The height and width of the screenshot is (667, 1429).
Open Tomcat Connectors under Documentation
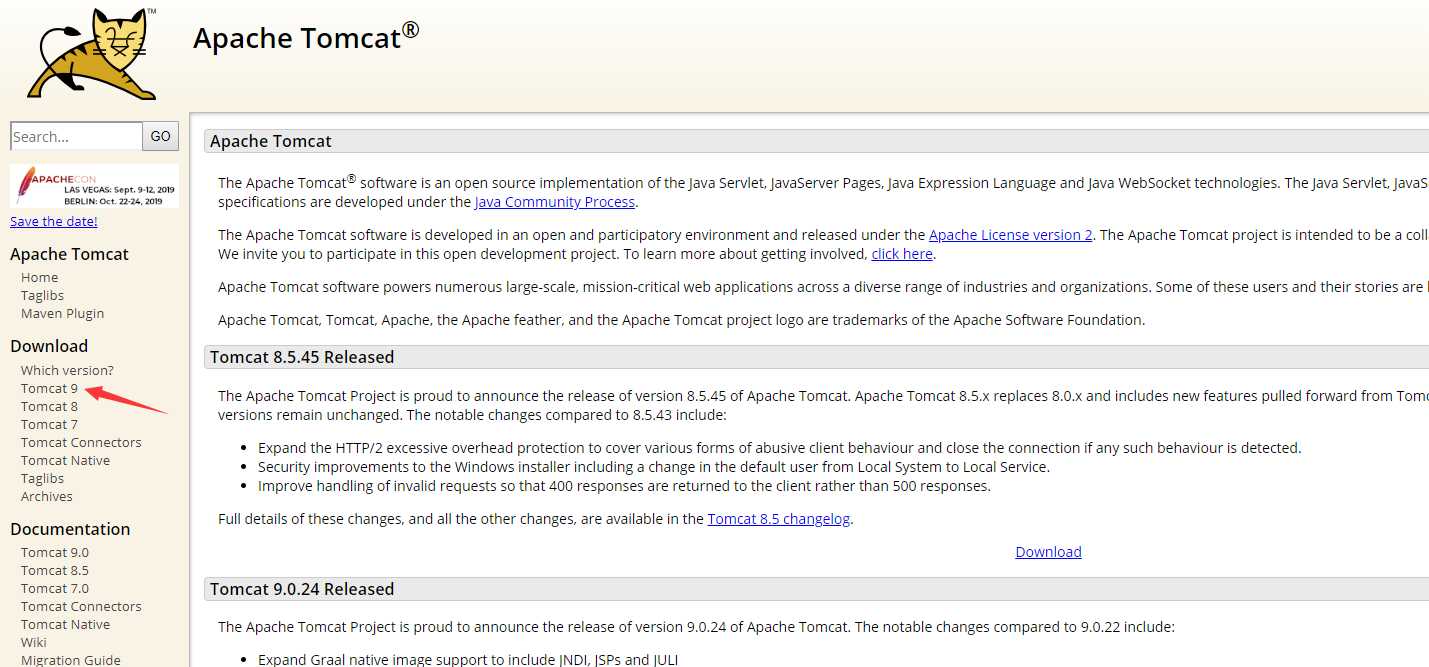coord(81,606)
